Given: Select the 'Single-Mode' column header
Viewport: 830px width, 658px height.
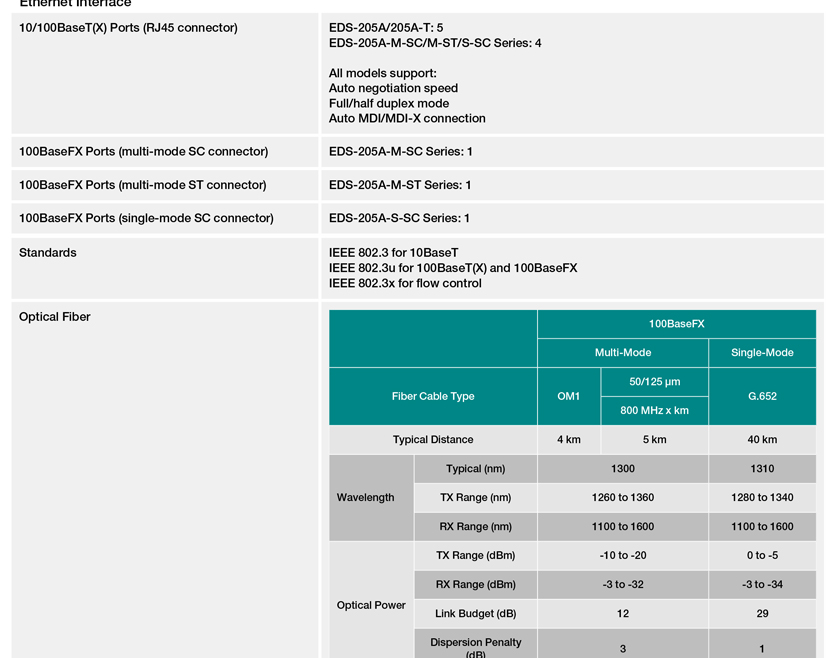Looking at the screenshot, I should tap(762, 353).
